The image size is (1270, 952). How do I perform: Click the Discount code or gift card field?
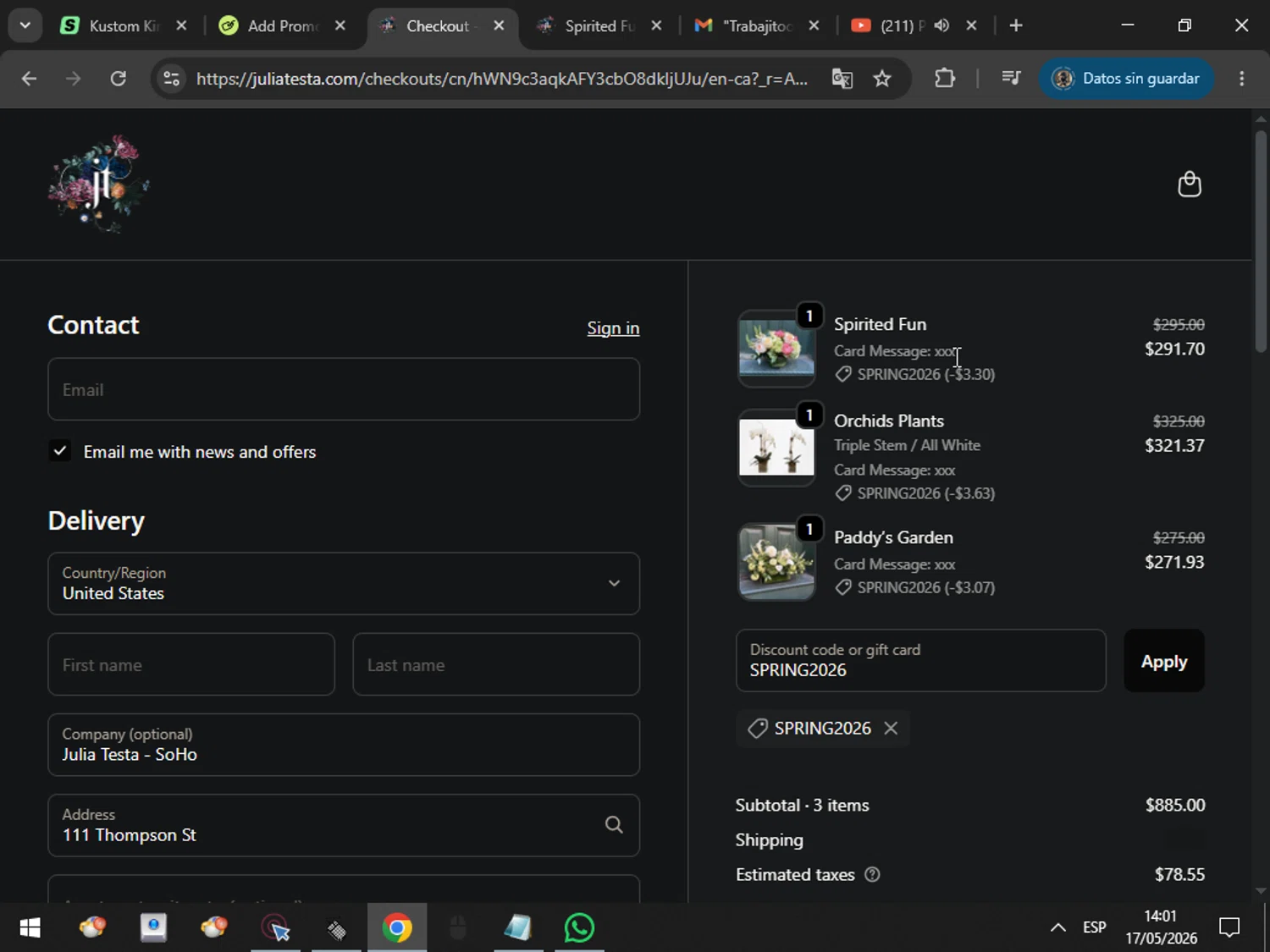(x=921, y=661)
